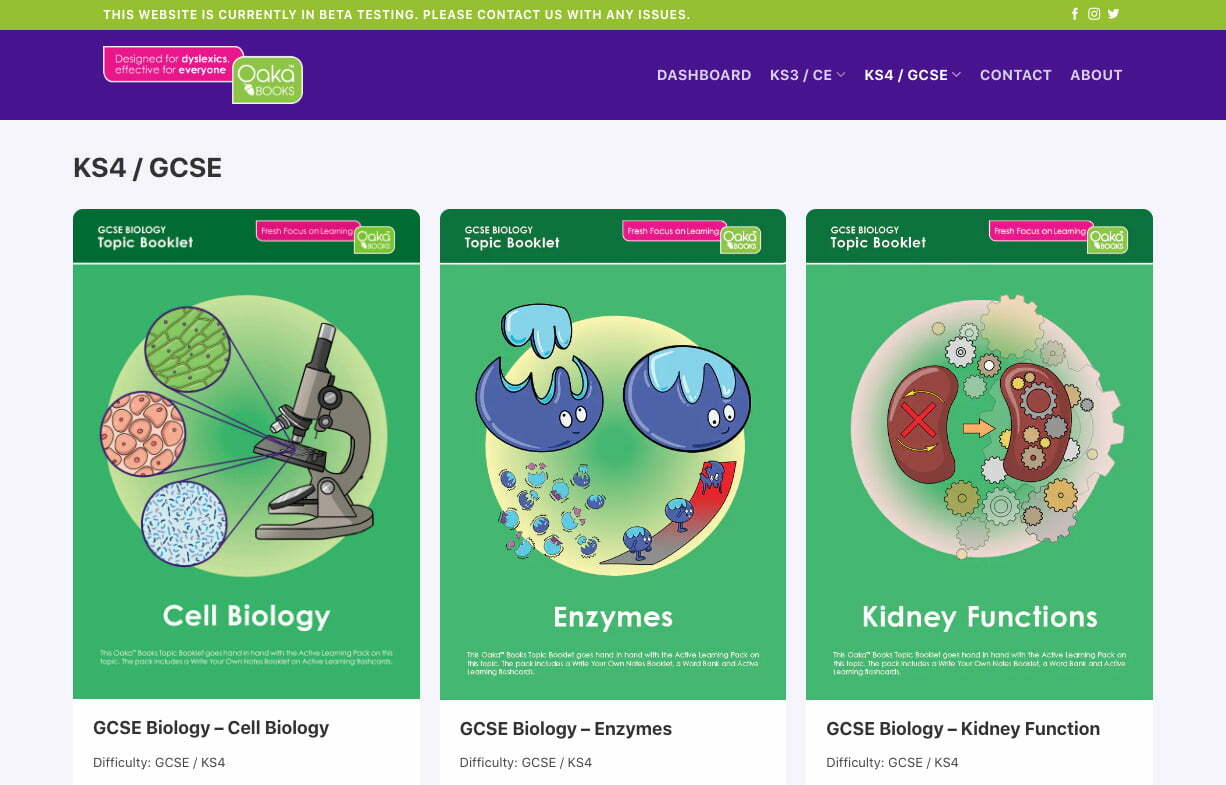Navigate to the About page
1226x785 pixels.
tap(1096, 75)
